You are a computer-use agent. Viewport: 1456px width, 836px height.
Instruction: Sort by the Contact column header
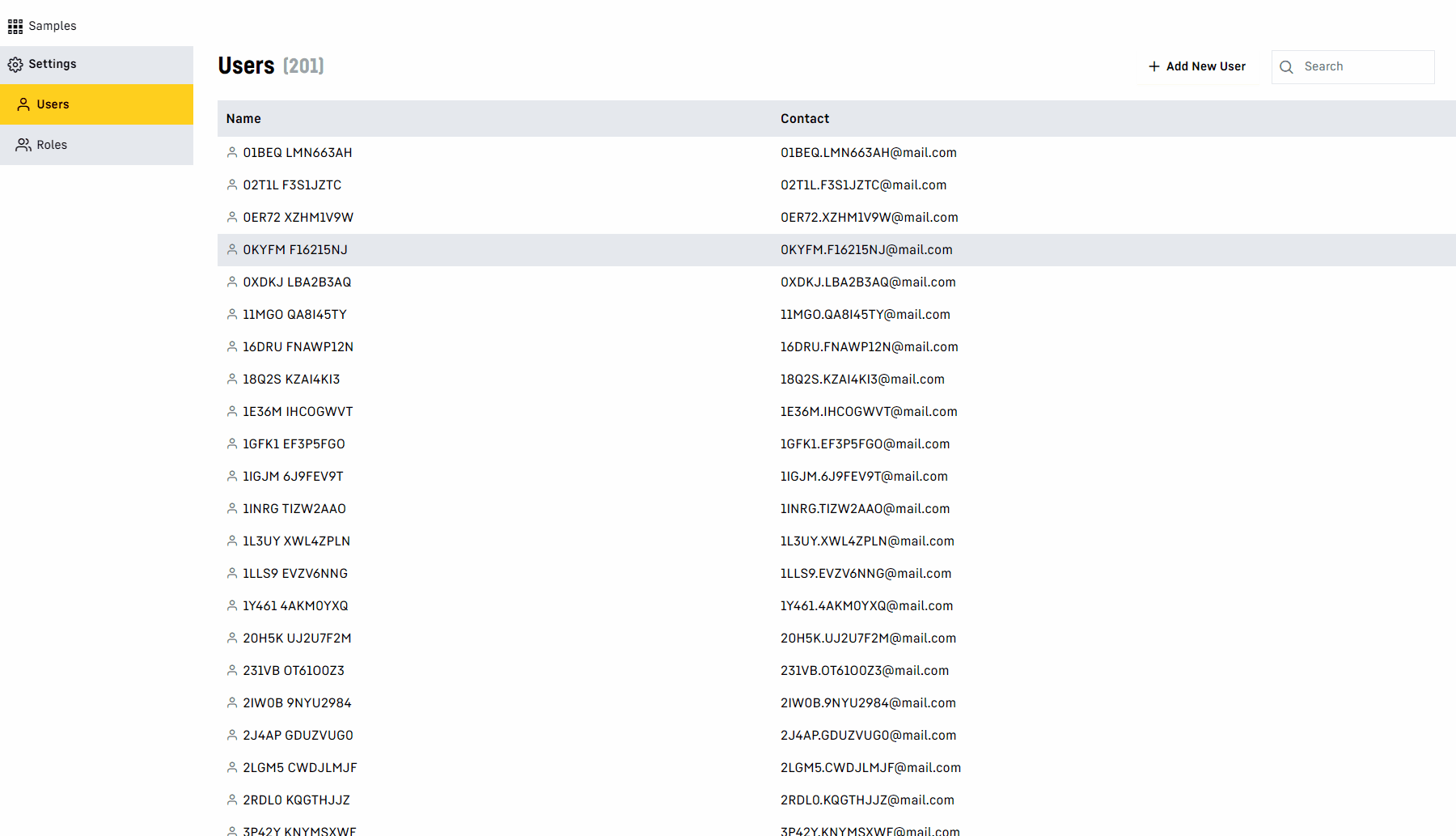click(805, 119)
